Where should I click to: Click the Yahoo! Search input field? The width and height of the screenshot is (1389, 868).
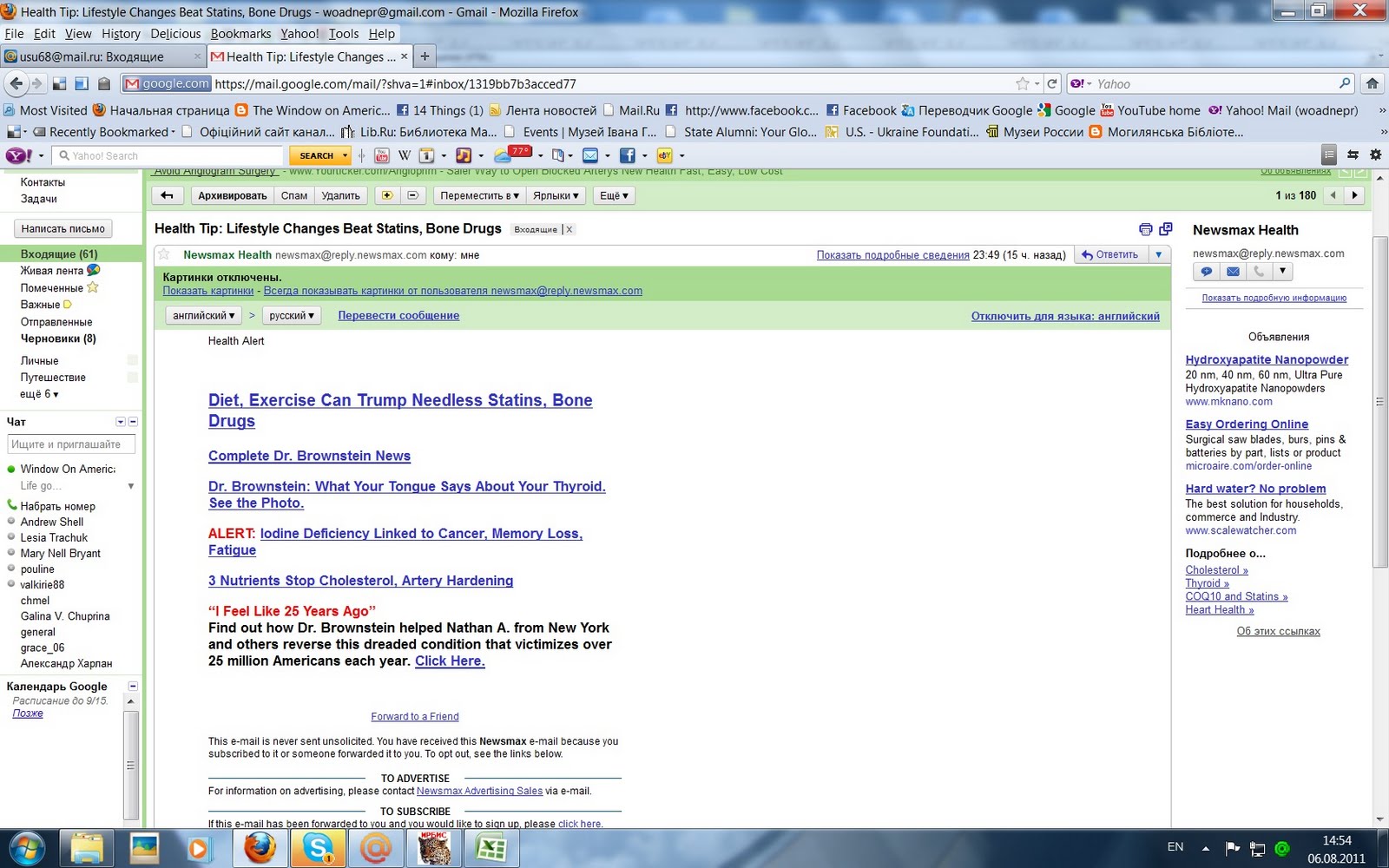pos(168,155)
